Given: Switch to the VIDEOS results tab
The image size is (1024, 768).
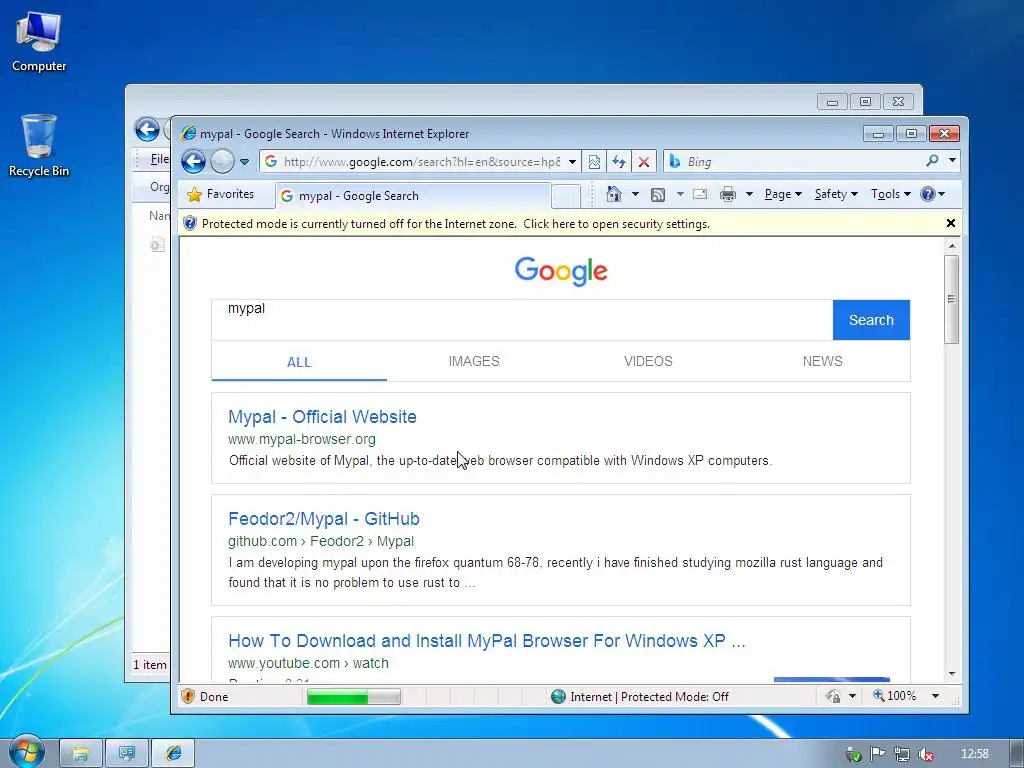Looking at the screenshot, I should pyautogui.click(x=648, y=361).
